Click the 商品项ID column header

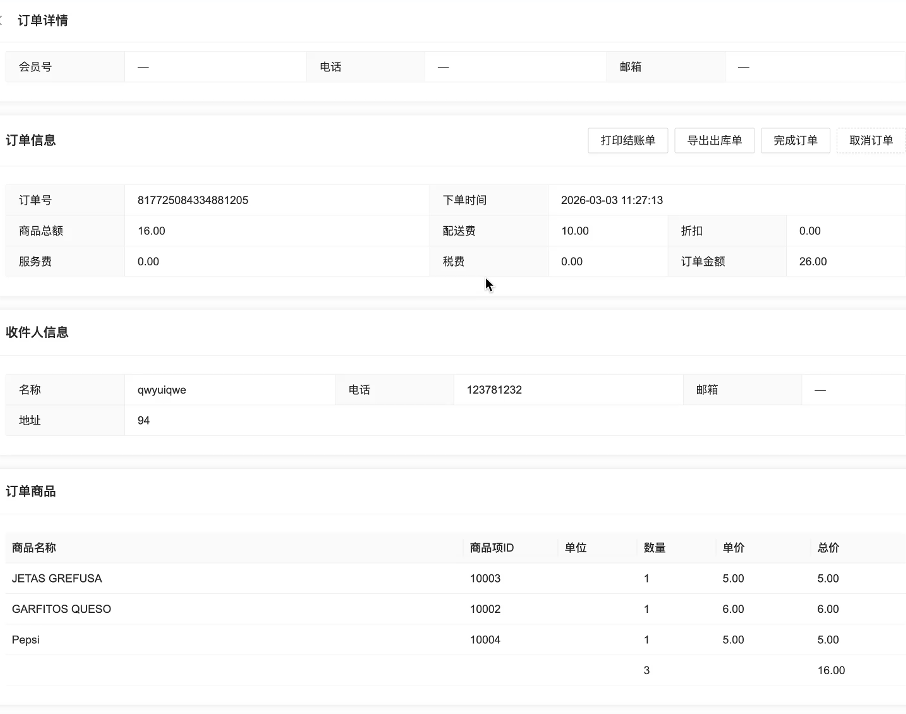pos(492,548)
